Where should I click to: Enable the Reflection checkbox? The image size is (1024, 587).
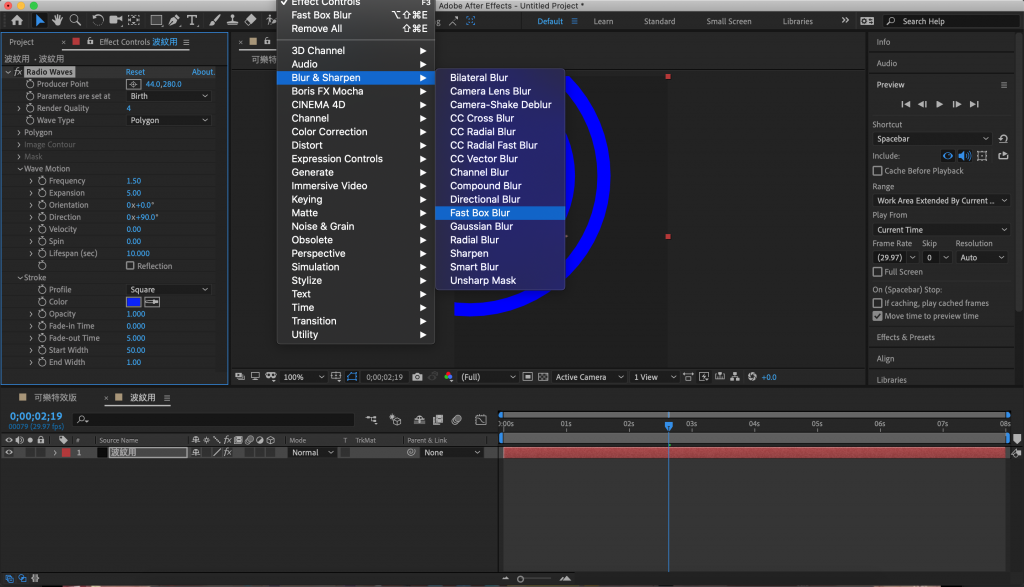130,266
